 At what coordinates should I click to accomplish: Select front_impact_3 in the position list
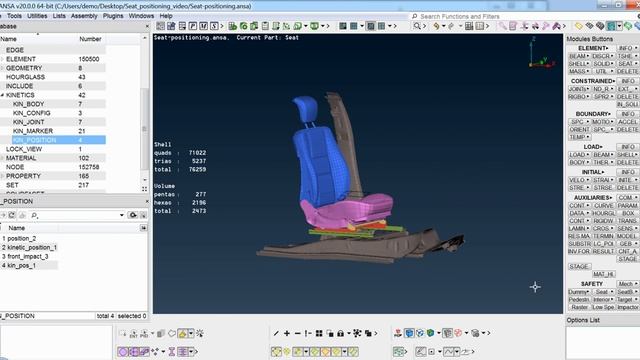pos(29,256)
